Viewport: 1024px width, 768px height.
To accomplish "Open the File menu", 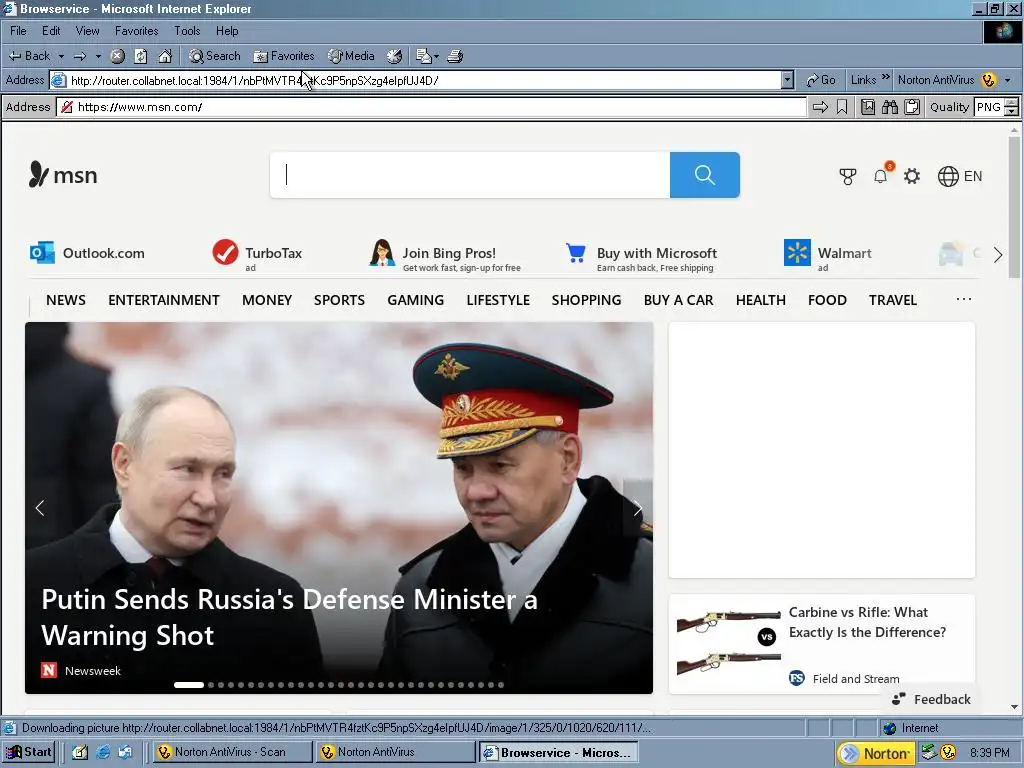I will click(18, 31).
